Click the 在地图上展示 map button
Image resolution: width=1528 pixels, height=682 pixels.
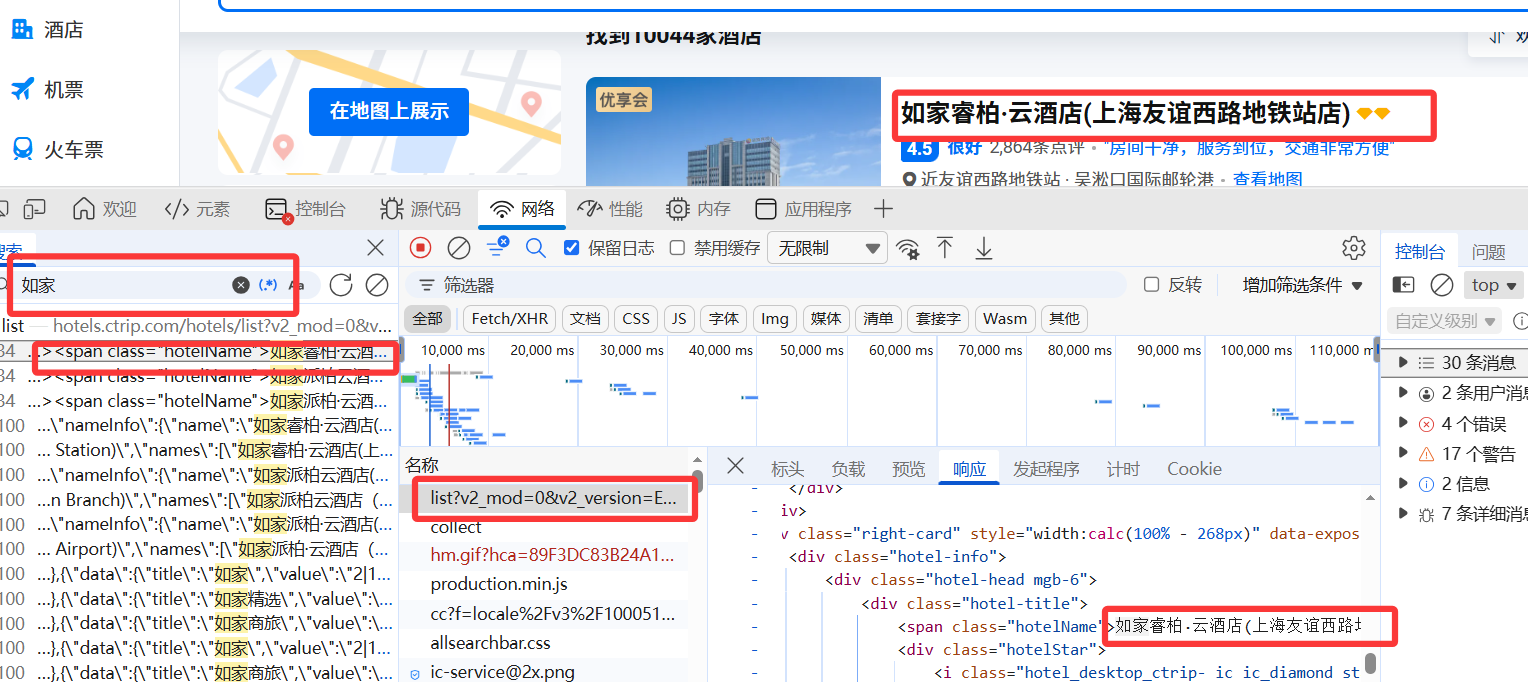[389, 112]
